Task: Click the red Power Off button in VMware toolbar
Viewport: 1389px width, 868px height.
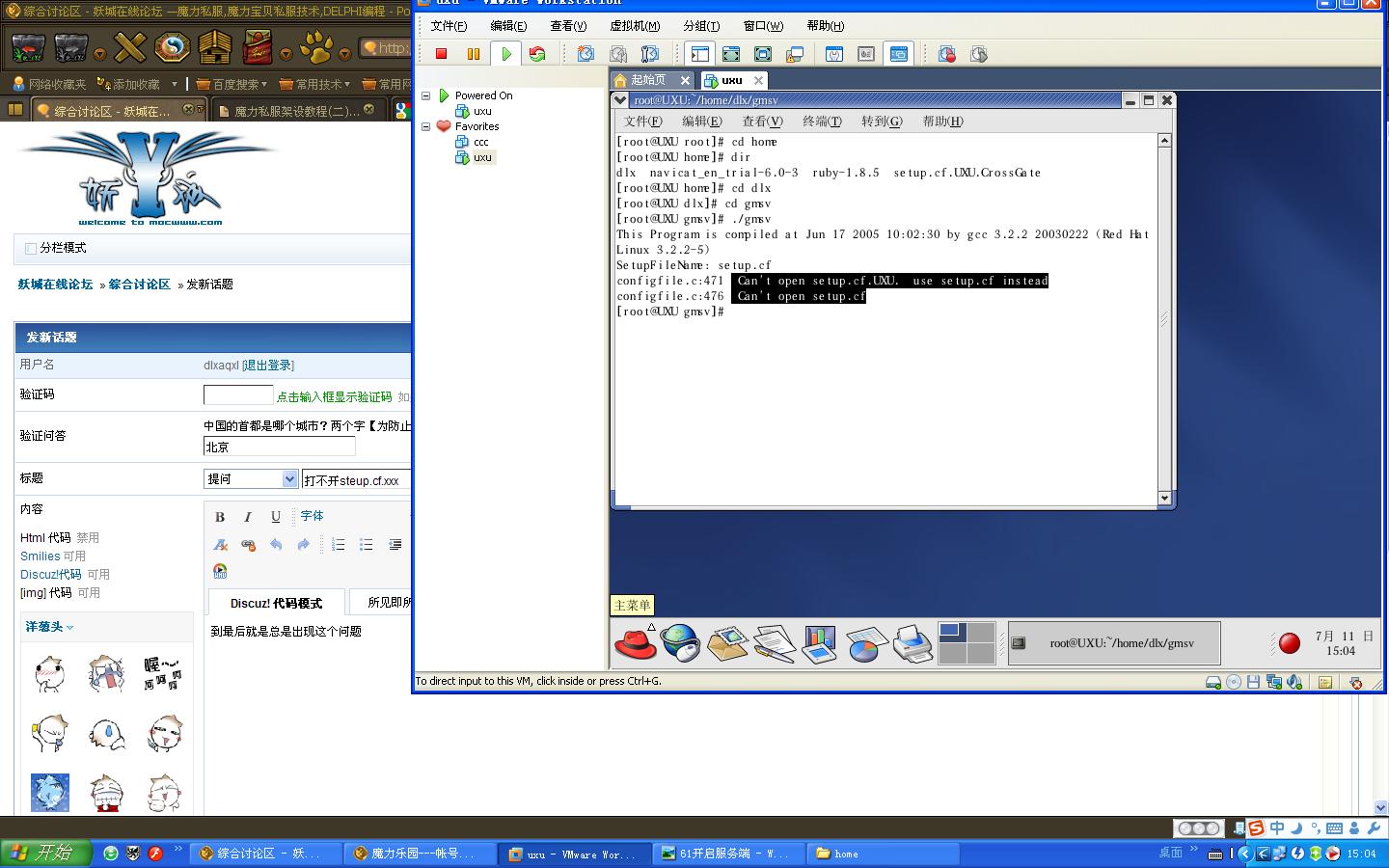Action: pyautogui.click(x=442, y=54)
